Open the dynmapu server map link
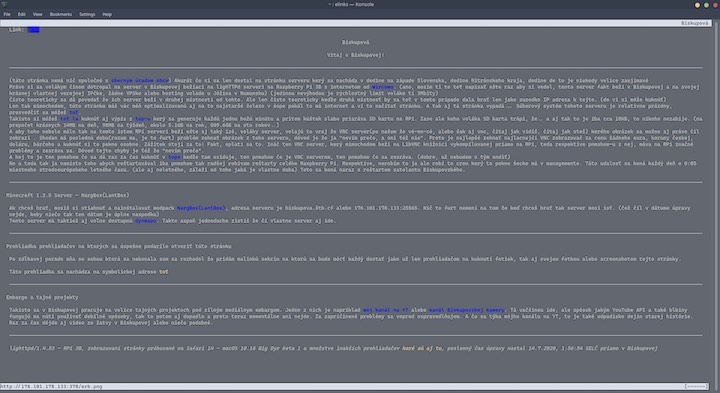This screenshot has width=720, height=393. pyautogui.click(x=146, y=221)
